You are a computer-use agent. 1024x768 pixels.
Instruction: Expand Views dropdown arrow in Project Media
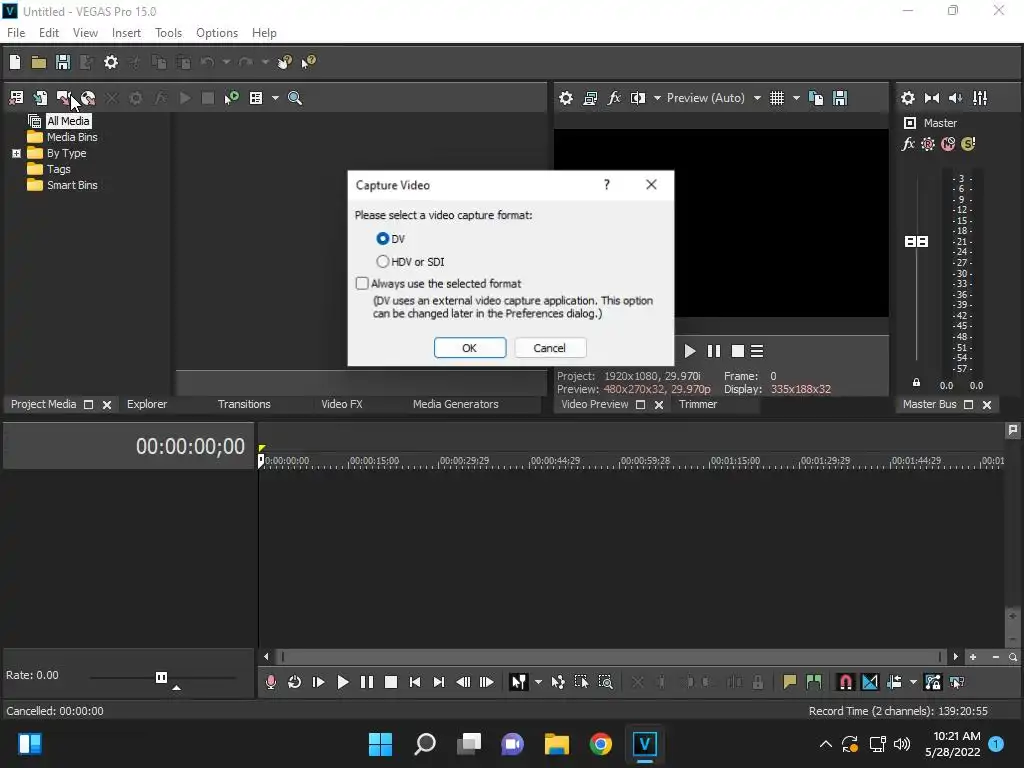coord(275,98)
